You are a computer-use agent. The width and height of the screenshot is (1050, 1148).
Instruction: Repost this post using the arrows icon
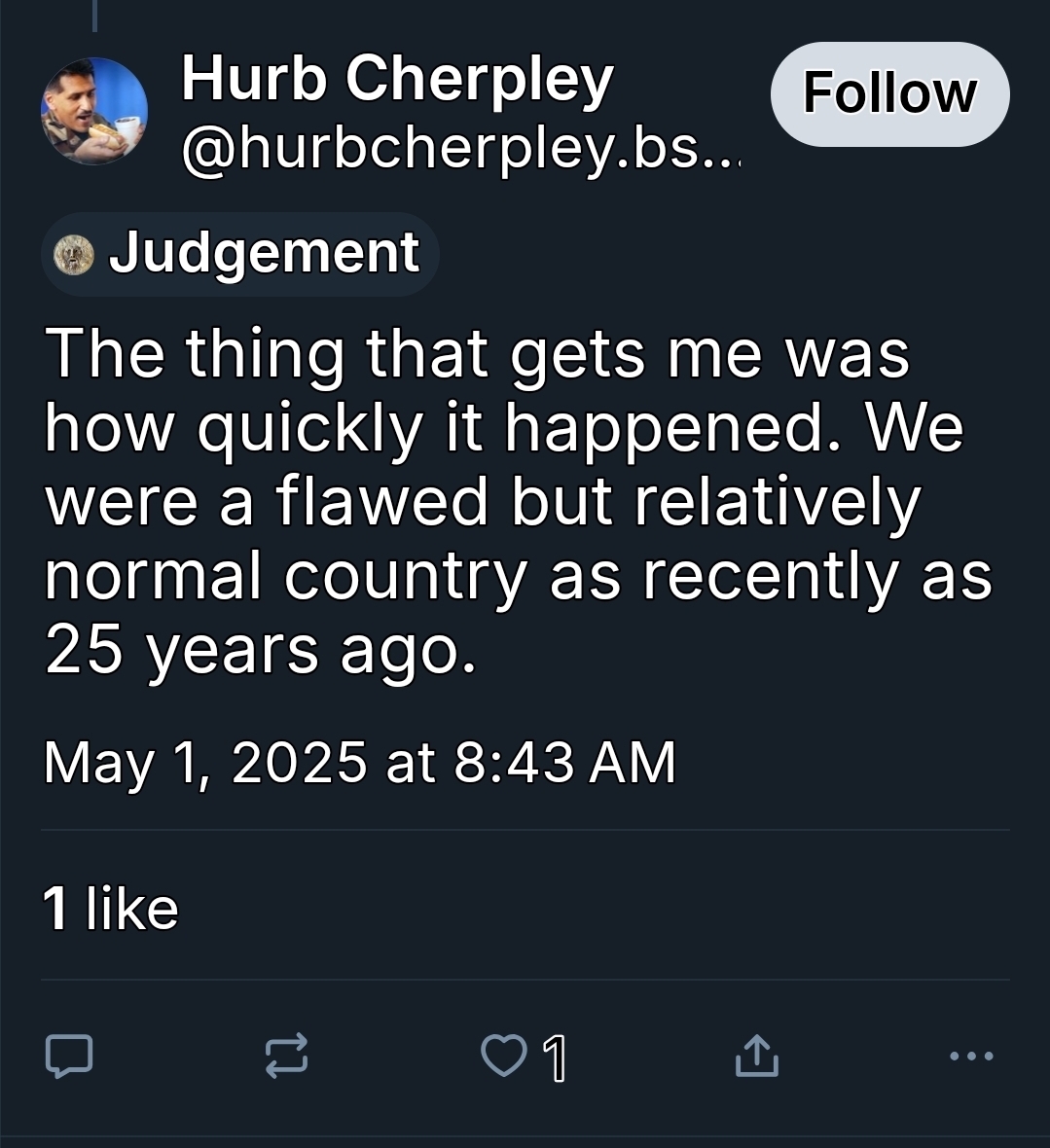click(x=287, y=1057)
